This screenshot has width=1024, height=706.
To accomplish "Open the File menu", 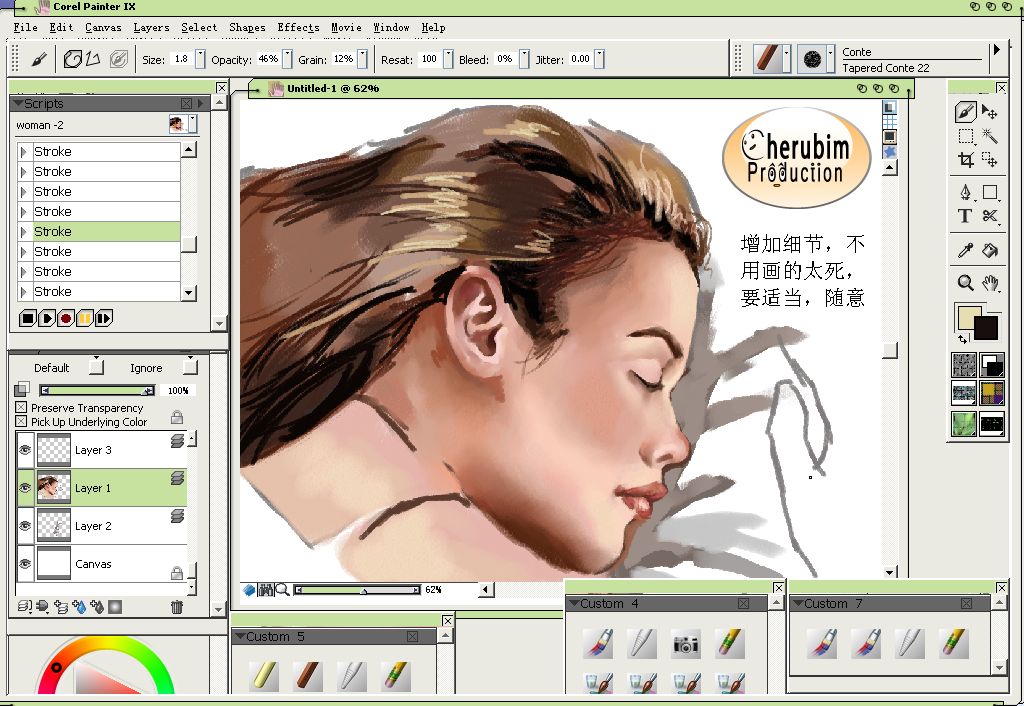I will [x=25, y=27].
